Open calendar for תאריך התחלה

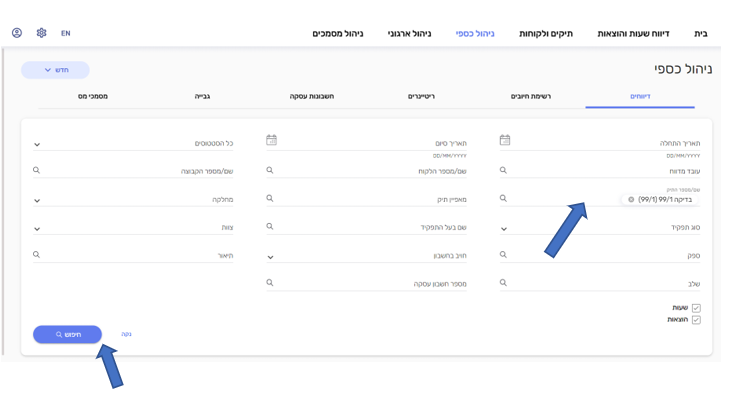coord(505,141)
